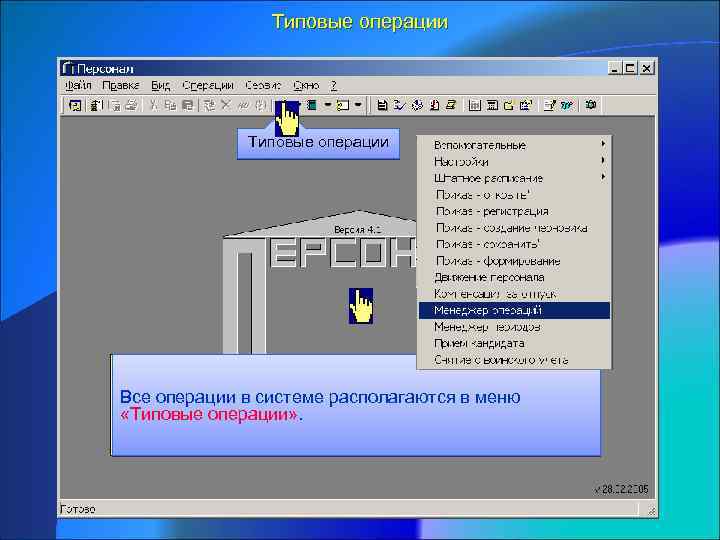The image size is (720, 540).
Task: Click the yellow folder toolbar icon
Action: point(509,105)
